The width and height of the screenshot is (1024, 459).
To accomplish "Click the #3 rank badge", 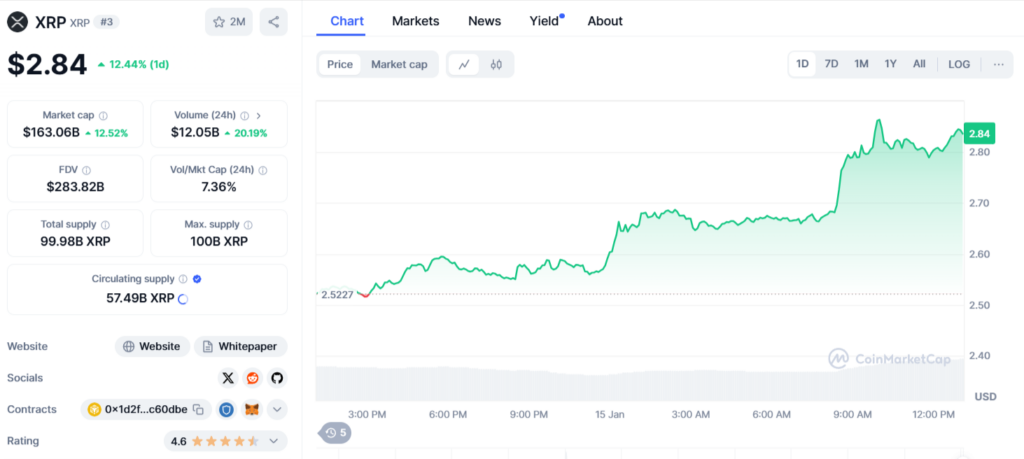I will (106, 22).
